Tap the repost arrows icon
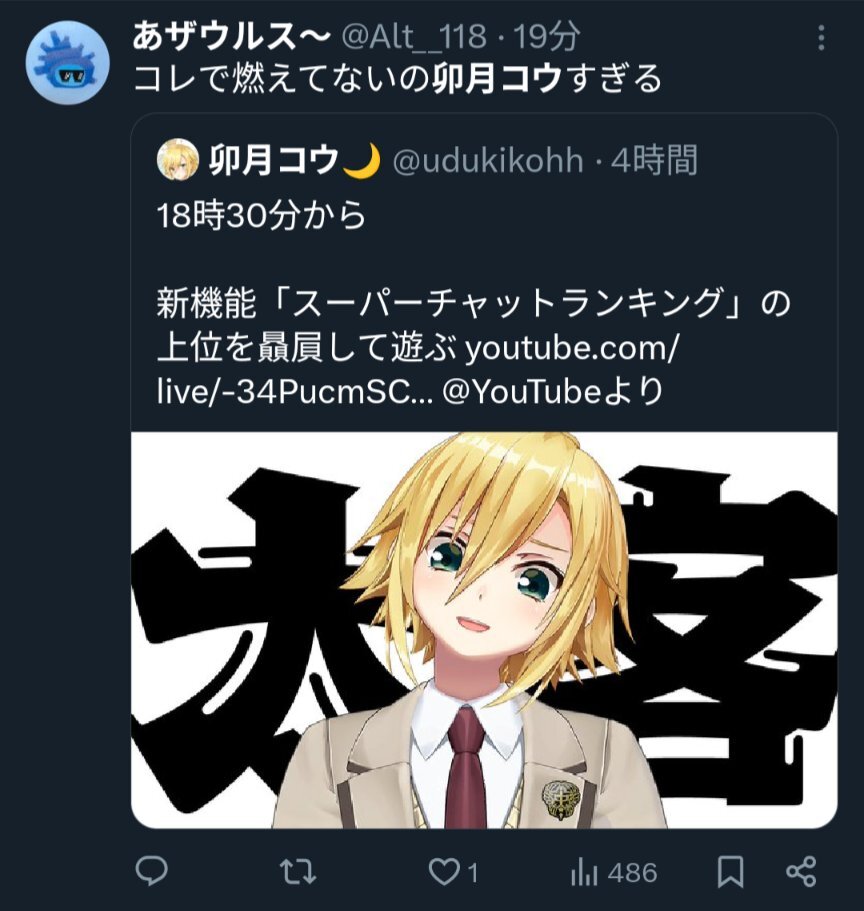Screen dimensions: 864x911 [x=297, y=871]
